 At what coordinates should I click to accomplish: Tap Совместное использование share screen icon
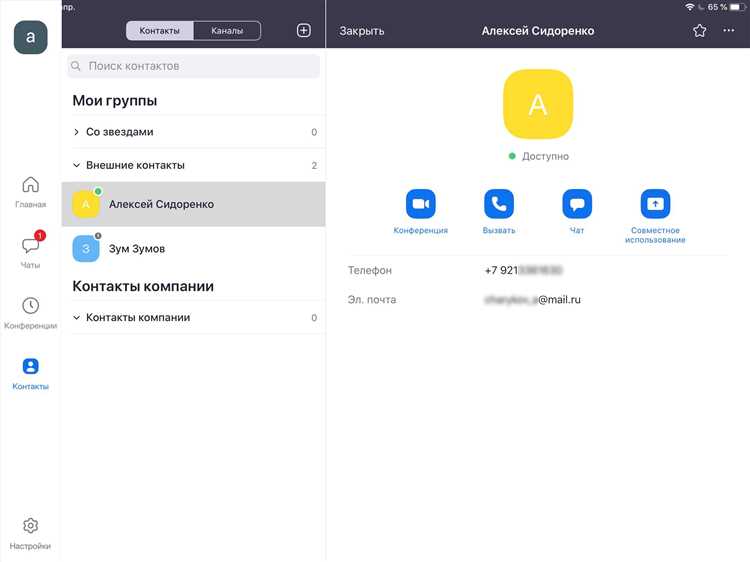pos(655,204)
